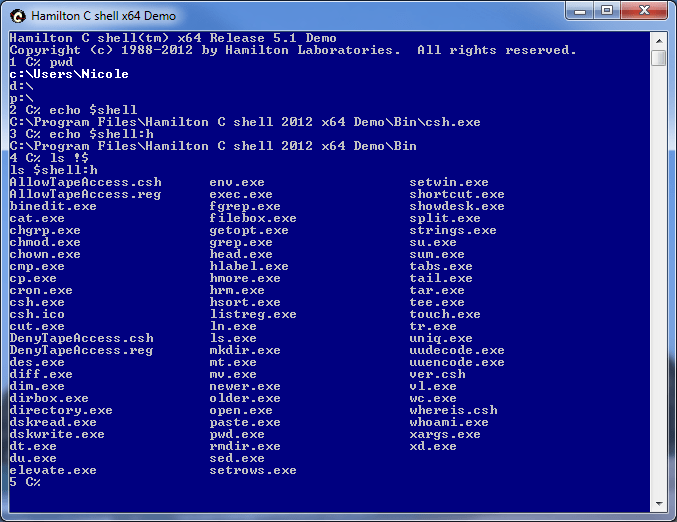
Task: Click the text AllowTapeAccess.csh
Action: click(85, 183)
